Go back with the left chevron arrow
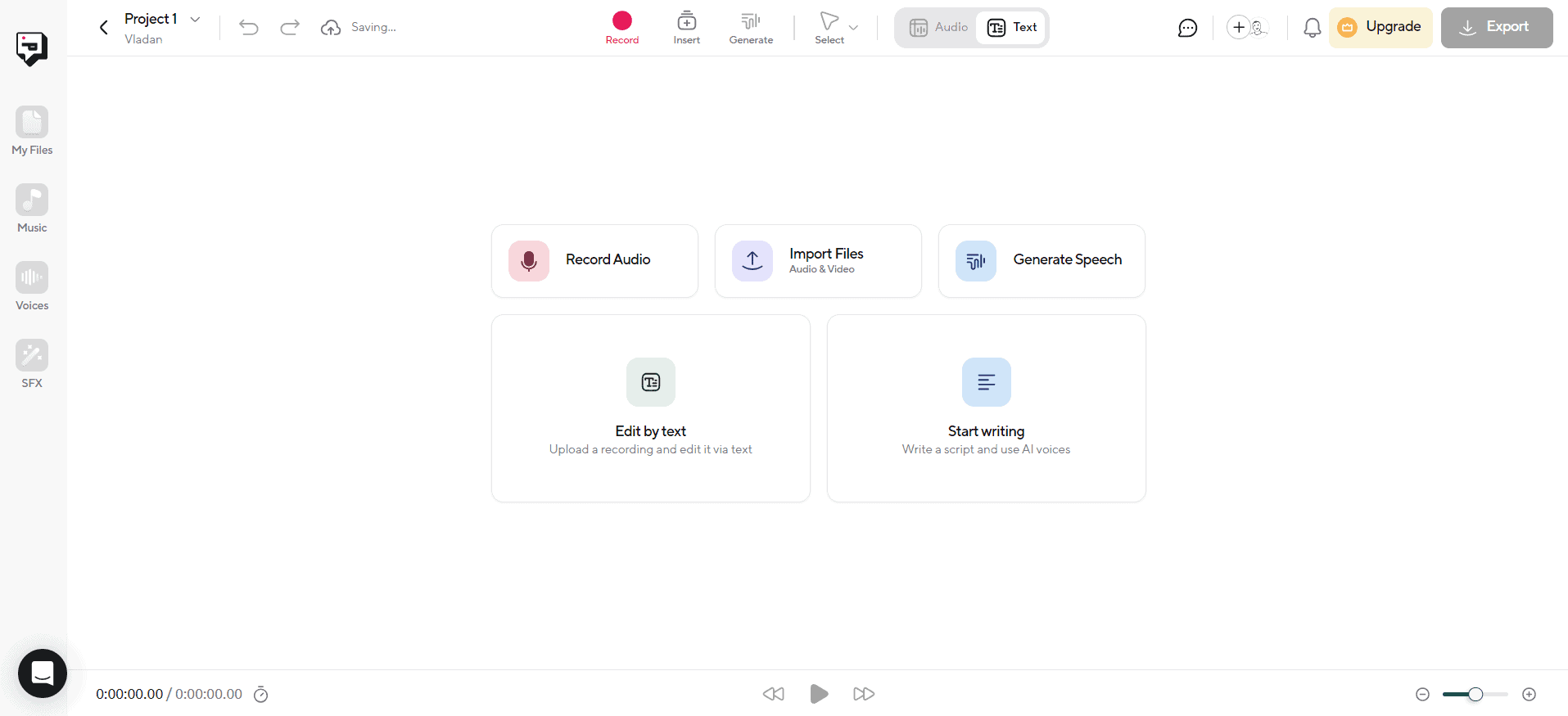 point(104,28)
